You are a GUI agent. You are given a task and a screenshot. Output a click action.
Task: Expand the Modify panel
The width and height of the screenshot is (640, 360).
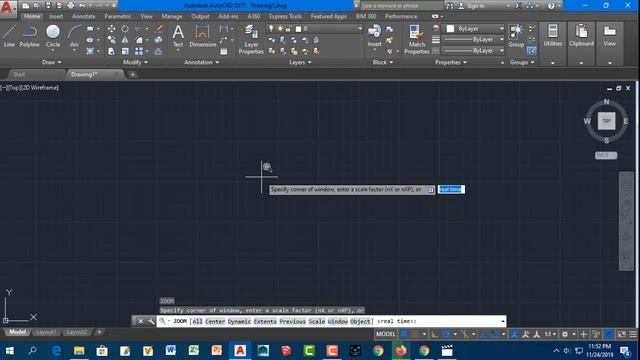coord(136,62)
